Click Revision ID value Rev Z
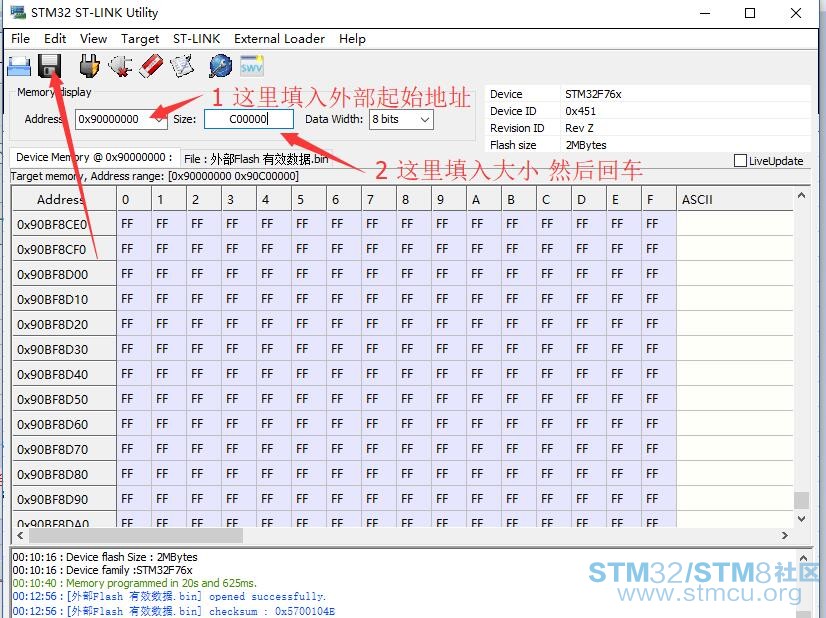Screen dimensions: 826x618 (x=579, y=128)
